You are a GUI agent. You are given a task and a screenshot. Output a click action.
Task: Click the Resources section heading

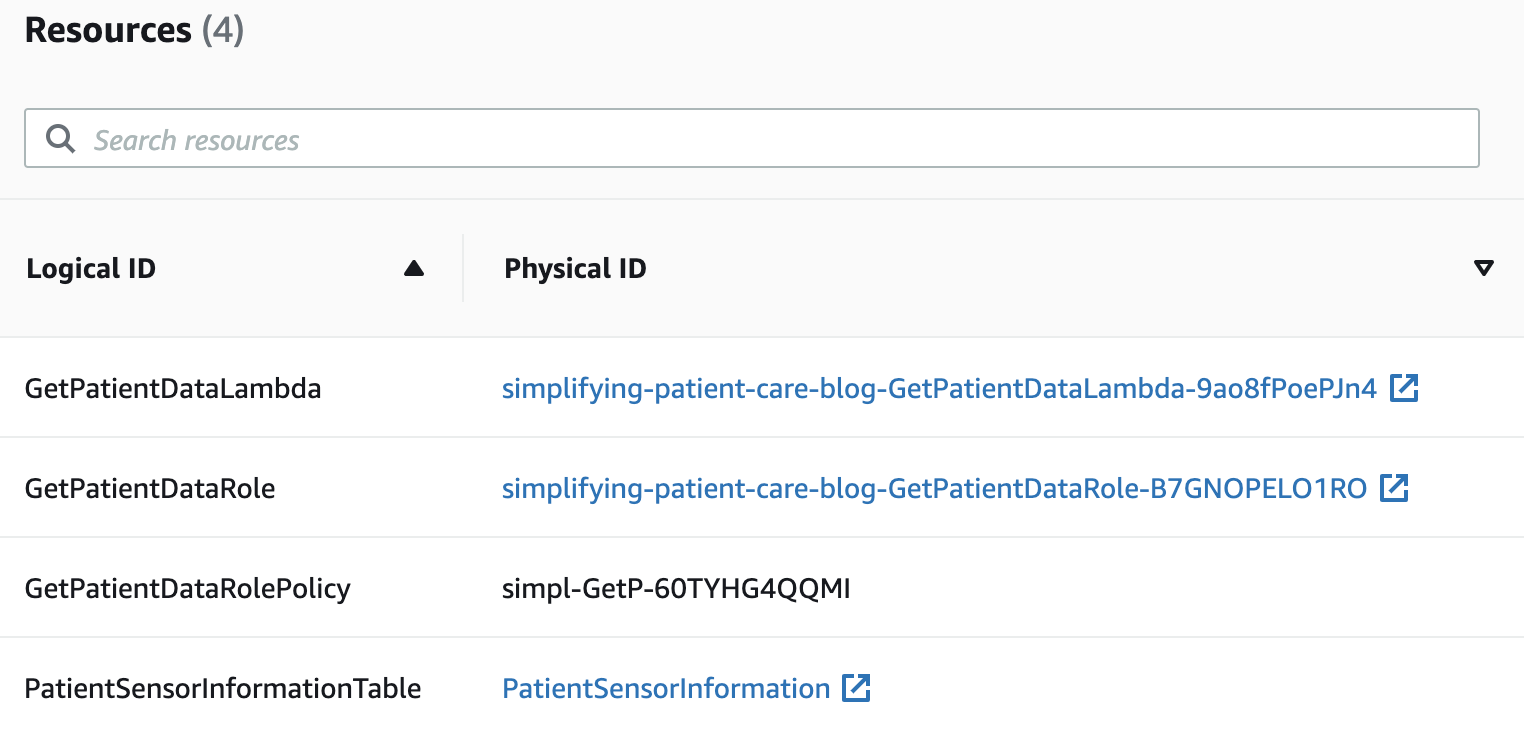pyautogui.click(x=107, y=30)
